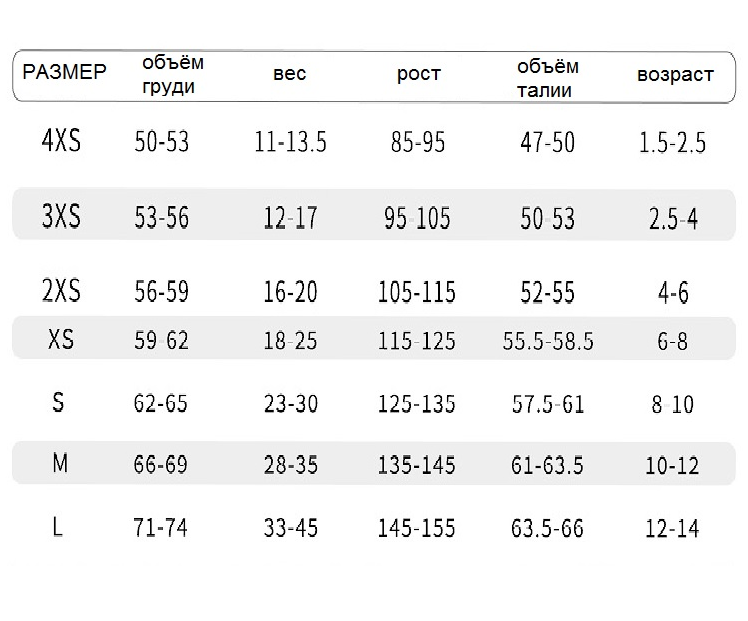Viewport: 748px width, 621px height.
Task: Select the 4XS size row label
Action: (x=61, y=141)
